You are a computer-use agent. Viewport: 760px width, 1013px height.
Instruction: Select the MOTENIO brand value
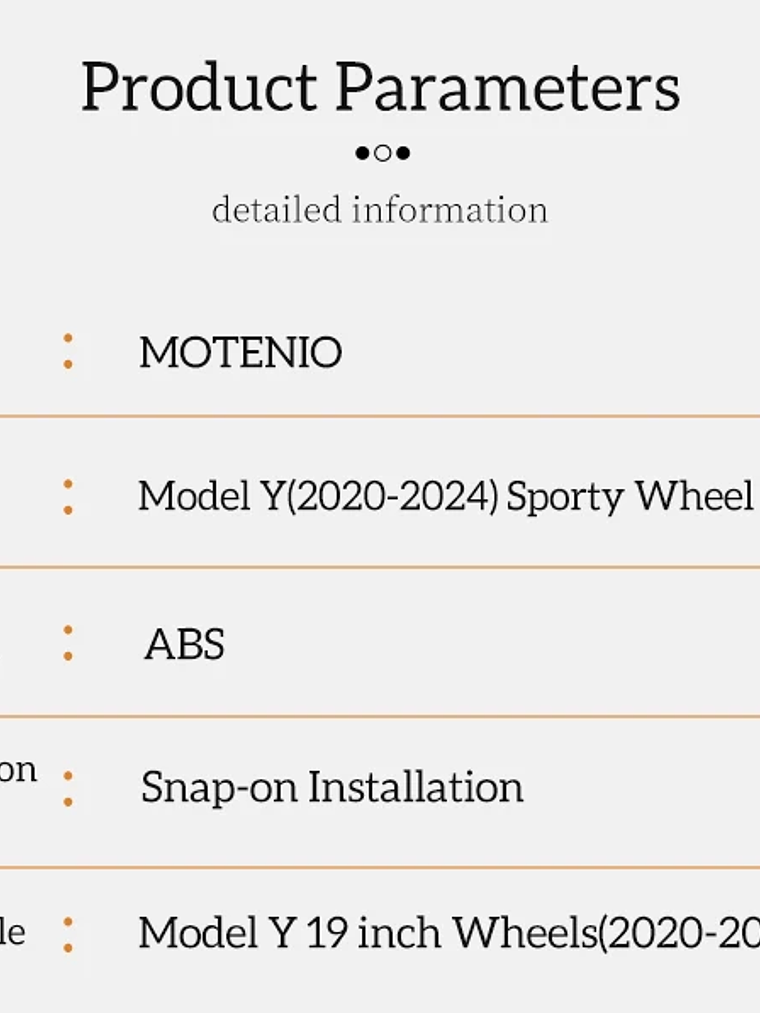tap(240, 353)
